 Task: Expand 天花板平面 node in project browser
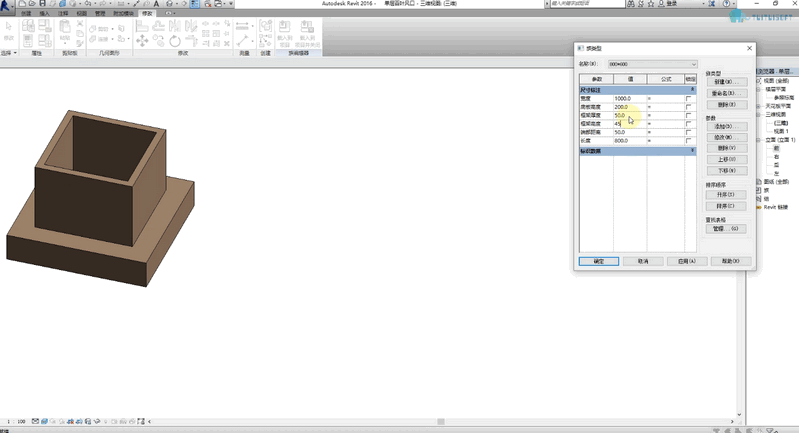759,106
